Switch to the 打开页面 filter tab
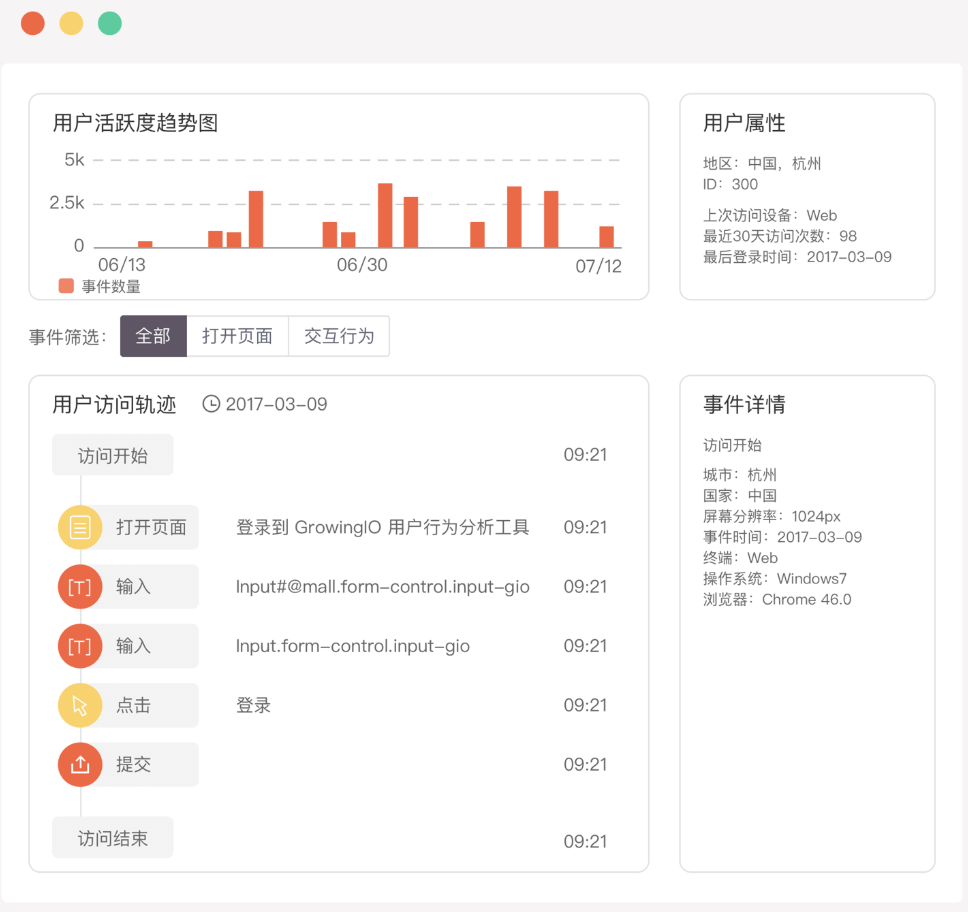The image size is (968, 912). tap(237, 336)
